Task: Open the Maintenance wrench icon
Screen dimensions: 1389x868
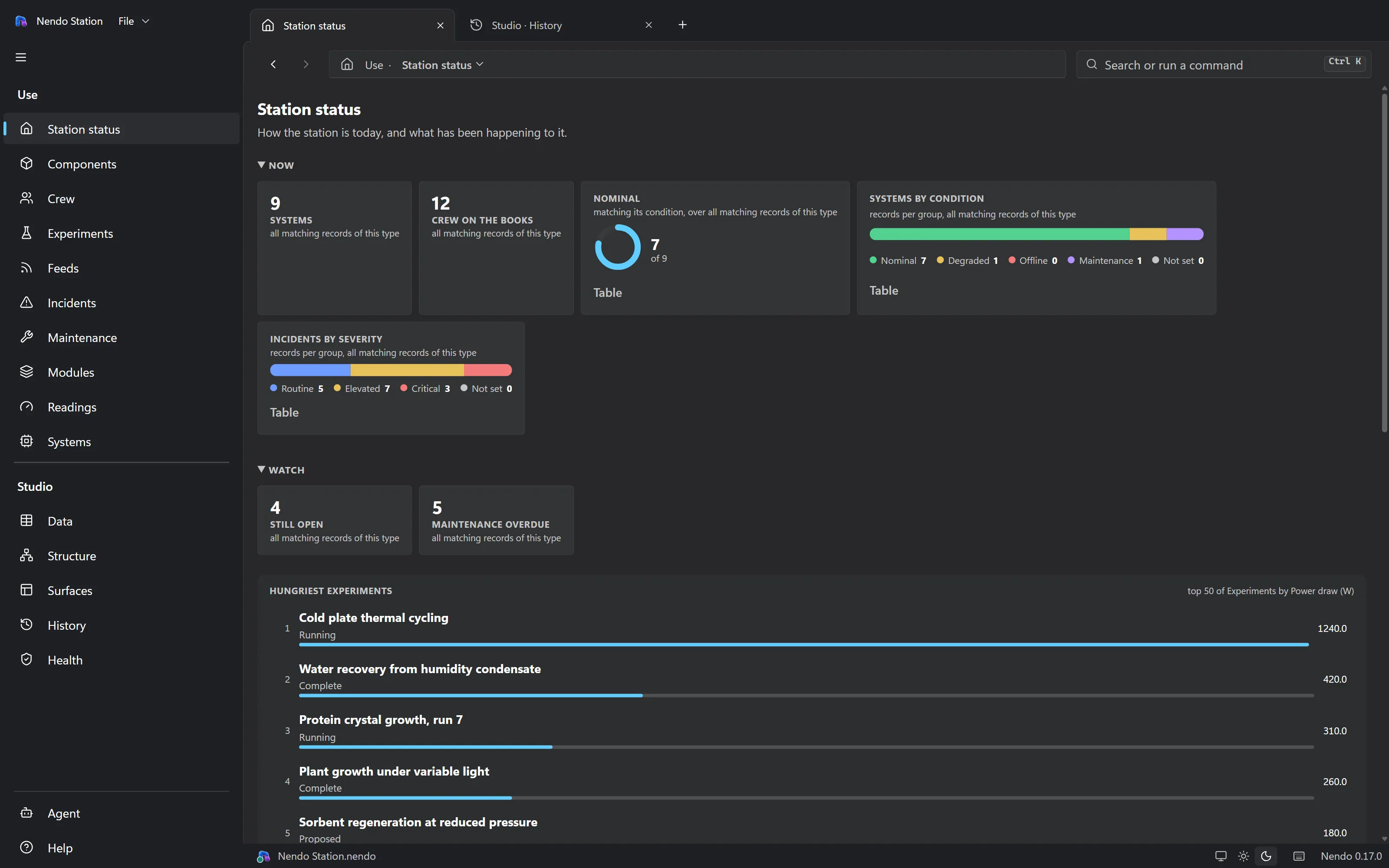Action: 26,338
